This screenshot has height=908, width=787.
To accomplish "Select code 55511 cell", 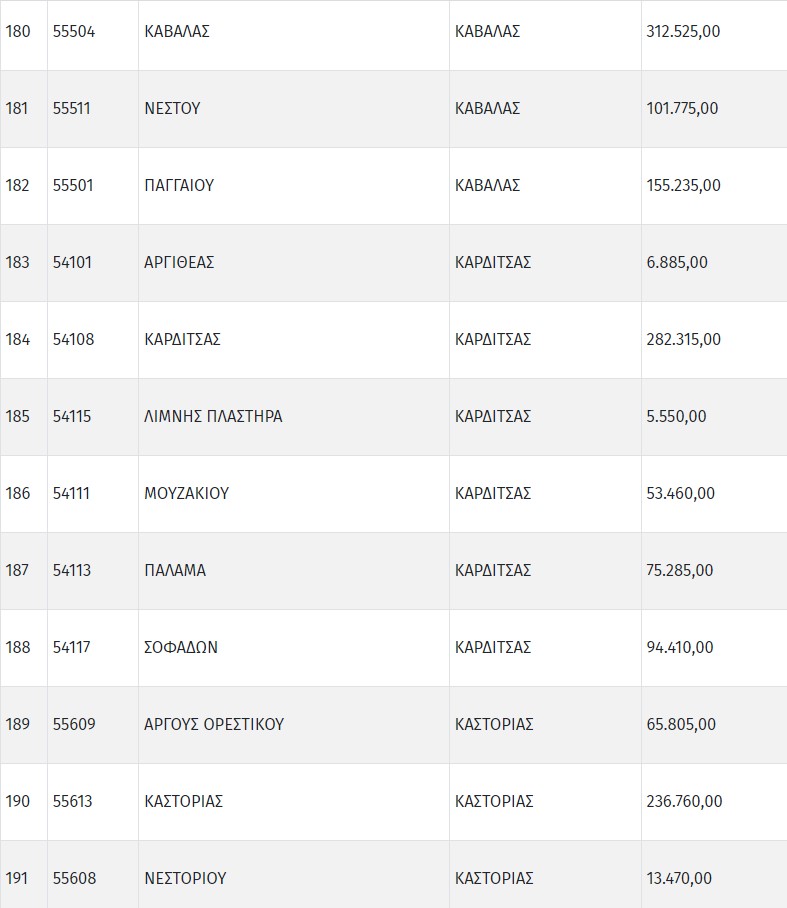I will pyautogui.click(x=72, y=108).
